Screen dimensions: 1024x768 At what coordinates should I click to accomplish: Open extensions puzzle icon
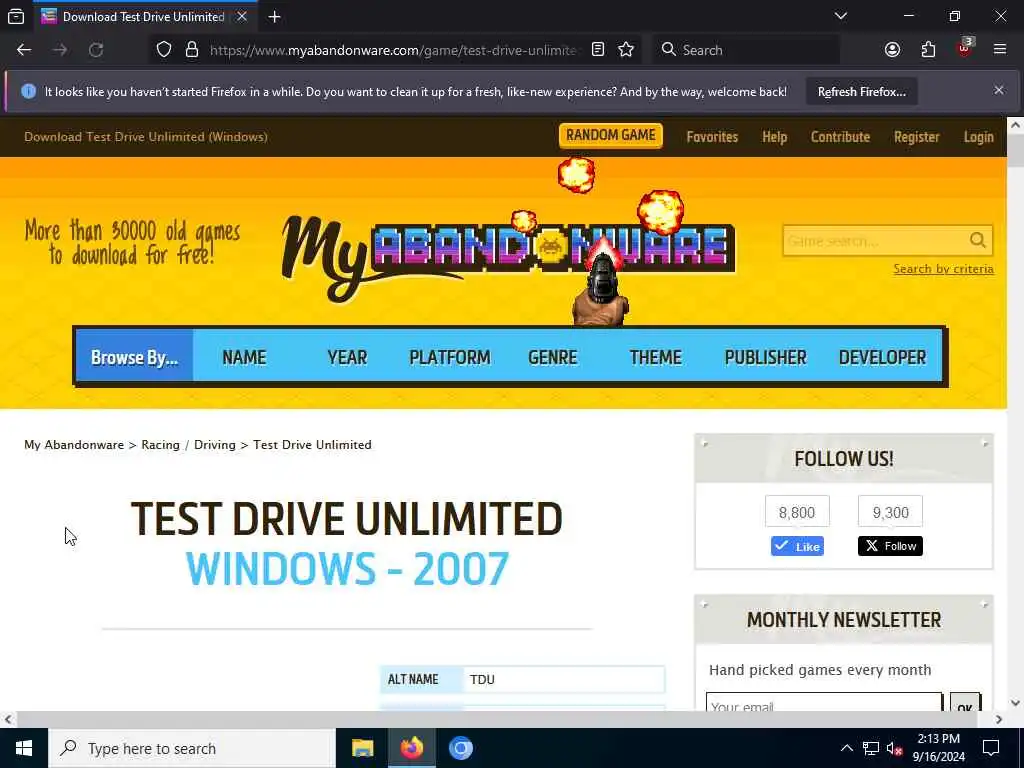pos(928,50)
